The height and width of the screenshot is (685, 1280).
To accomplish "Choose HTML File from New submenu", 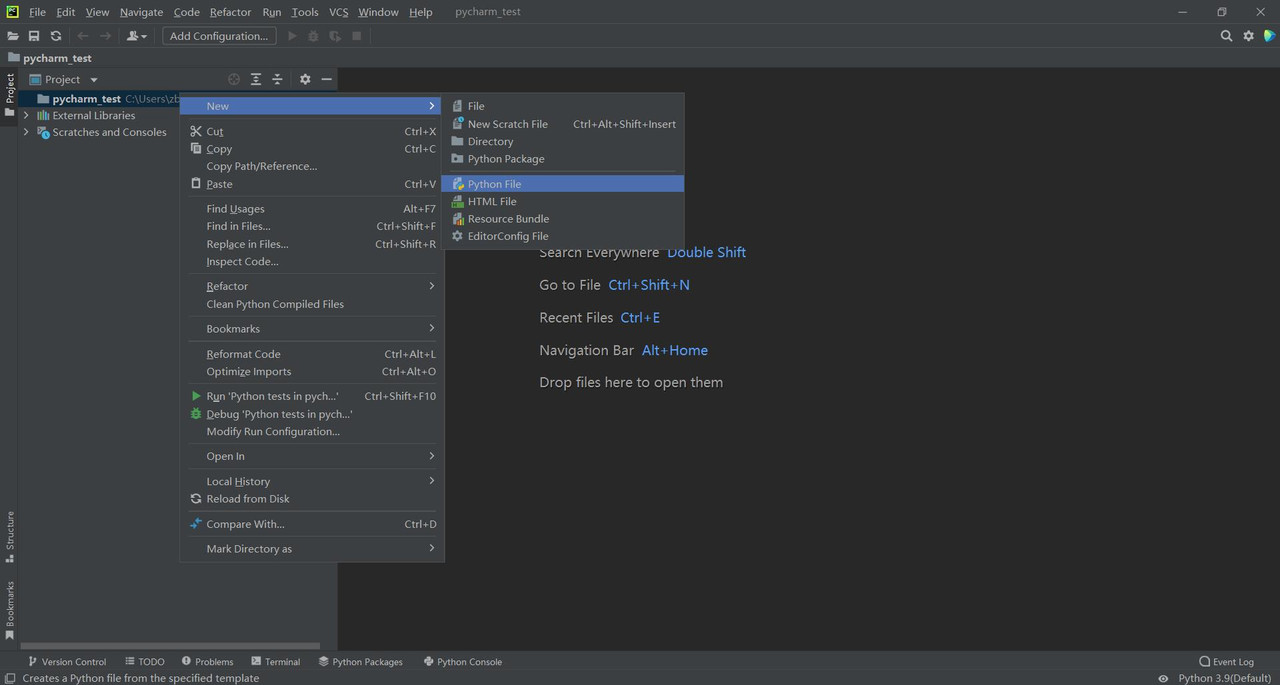I will [563, 201].
